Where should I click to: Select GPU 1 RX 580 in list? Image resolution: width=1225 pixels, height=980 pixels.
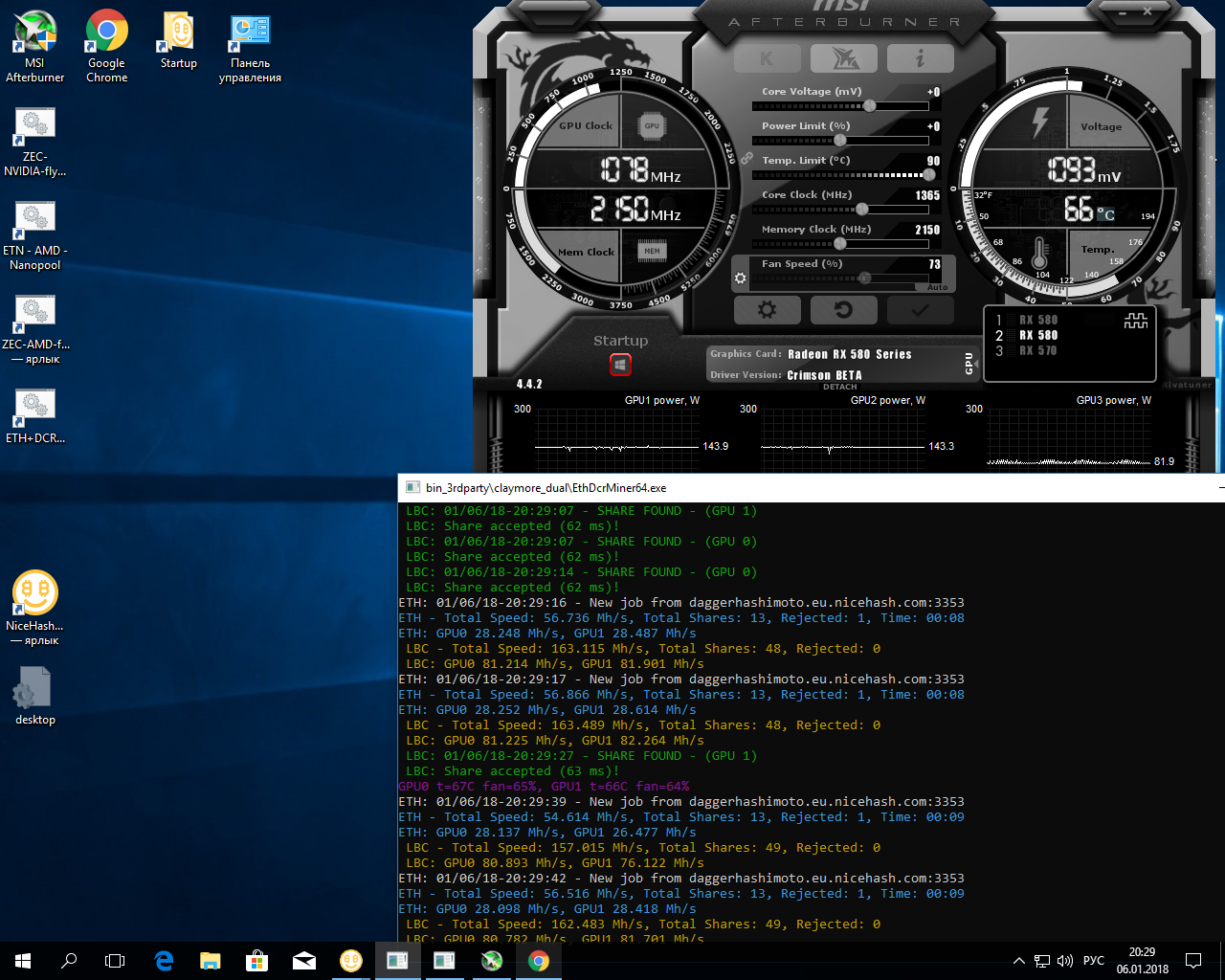(1037, 321)
